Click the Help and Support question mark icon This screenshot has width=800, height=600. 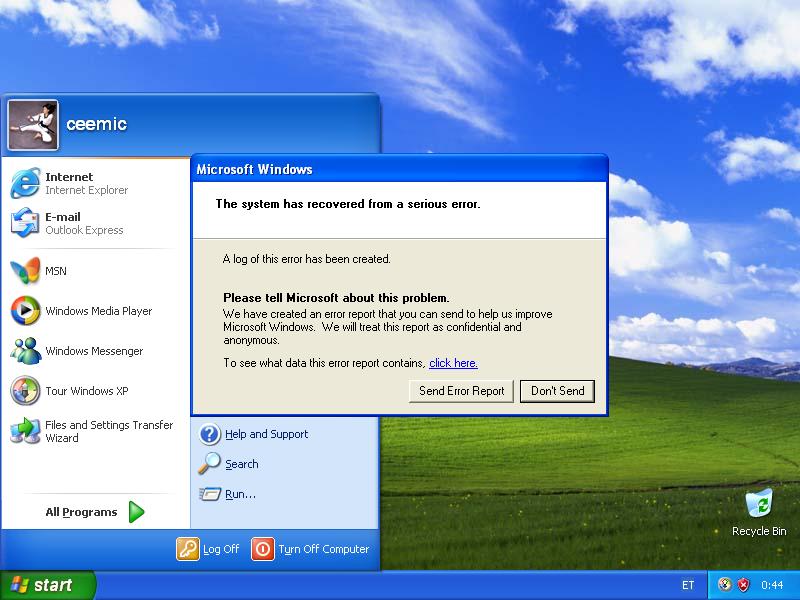click(x=210, y=434)
